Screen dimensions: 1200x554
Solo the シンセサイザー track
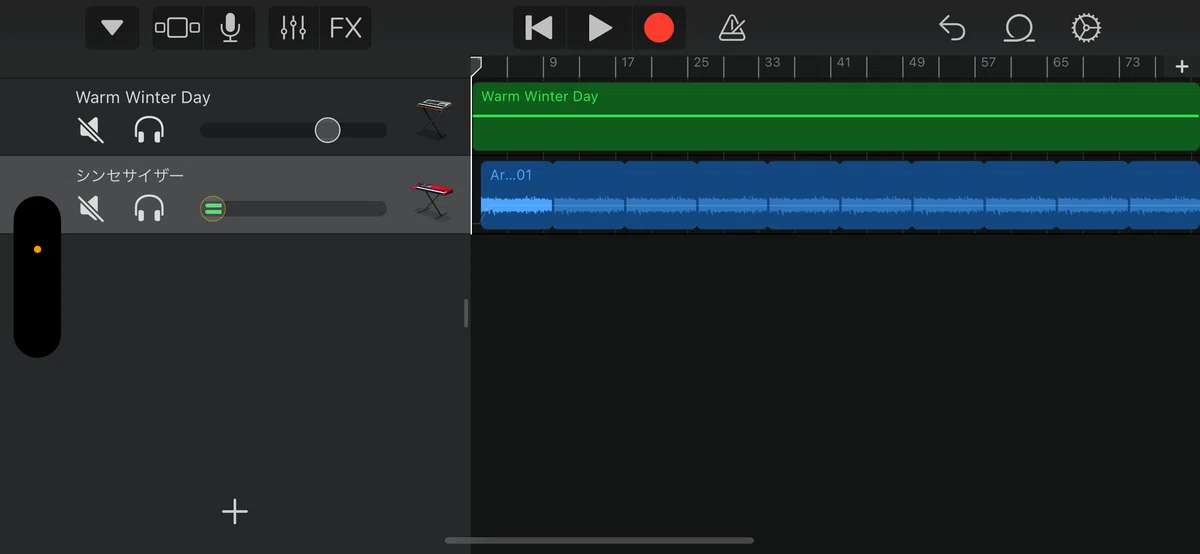point(149,208)
